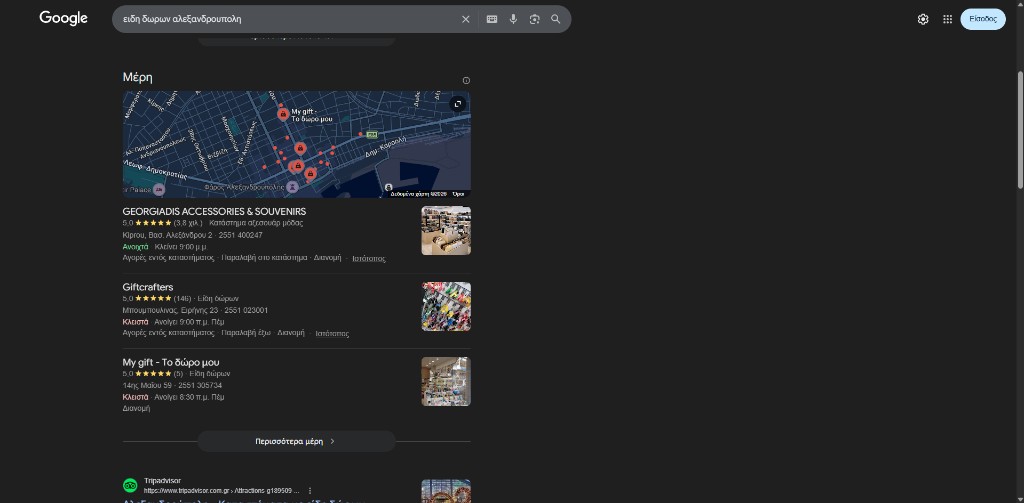Click the magnifier search button
The width and height of the screenshot is (1024, 503).
coord(556,19)
